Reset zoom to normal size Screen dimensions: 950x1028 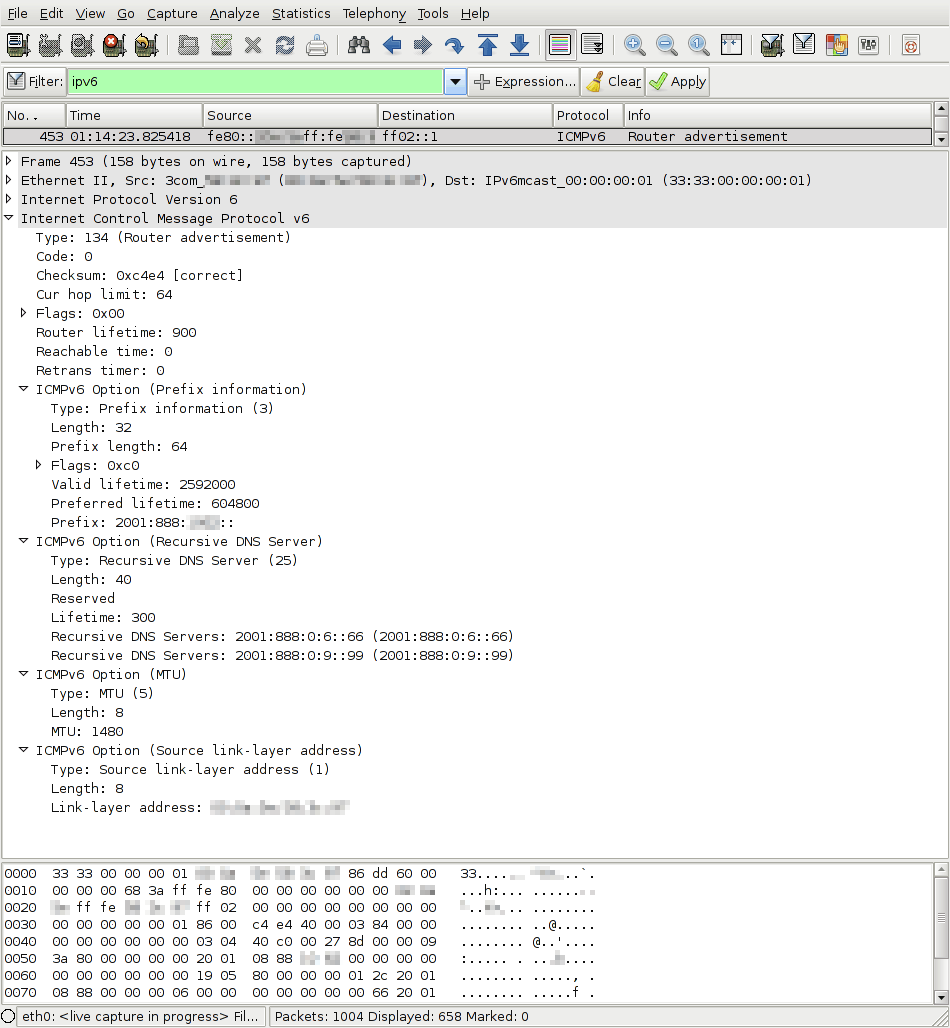coord(699,45)
